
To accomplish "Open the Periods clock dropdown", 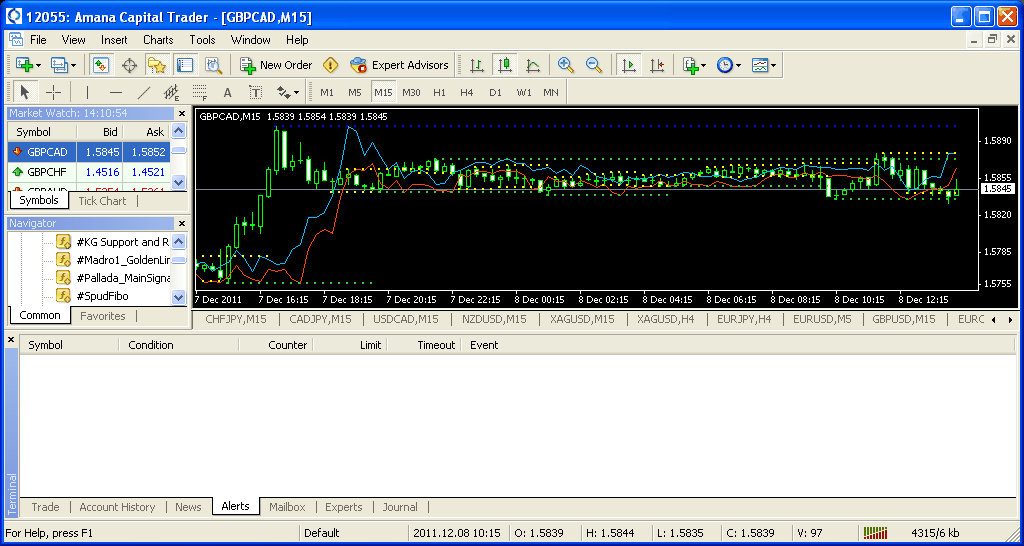I will (x=729, y=65).
